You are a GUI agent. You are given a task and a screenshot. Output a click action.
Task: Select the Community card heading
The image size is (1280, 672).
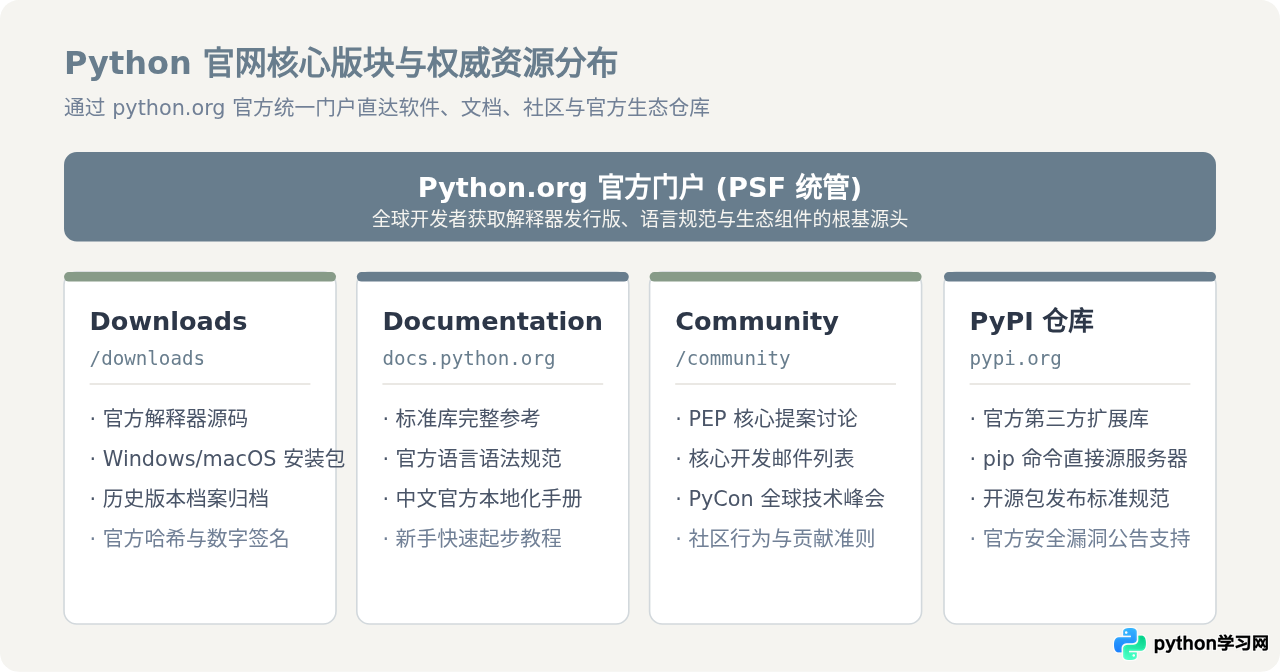[x=757, y=321]
